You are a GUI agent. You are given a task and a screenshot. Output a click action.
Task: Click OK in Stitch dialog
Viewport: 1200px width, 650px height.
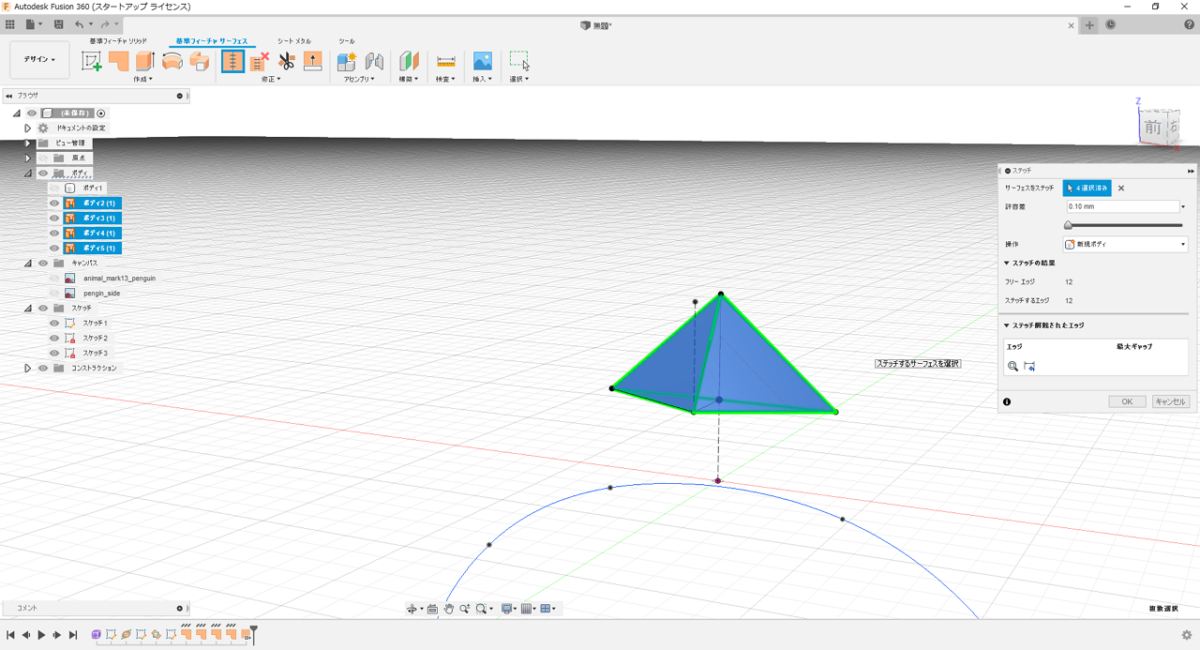1127,401
